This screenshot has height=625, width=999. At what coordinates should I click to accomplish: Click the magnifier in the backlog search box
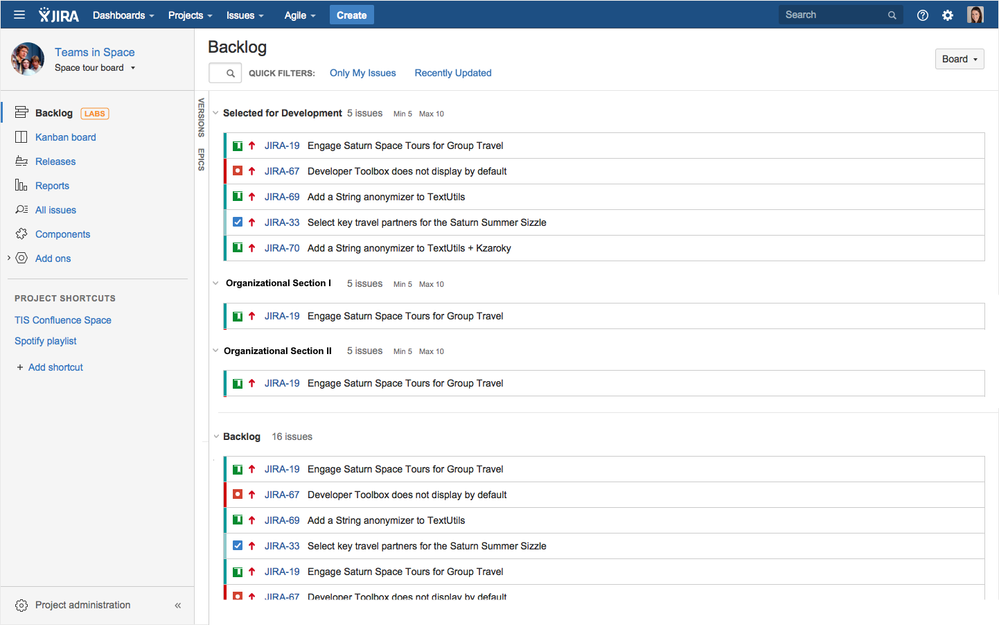point(231,73)
